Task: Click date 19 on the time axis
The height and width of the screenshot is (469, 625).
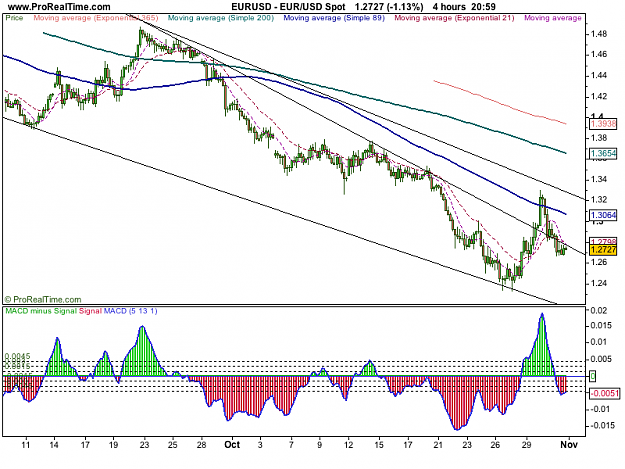Action: point(114,445)
